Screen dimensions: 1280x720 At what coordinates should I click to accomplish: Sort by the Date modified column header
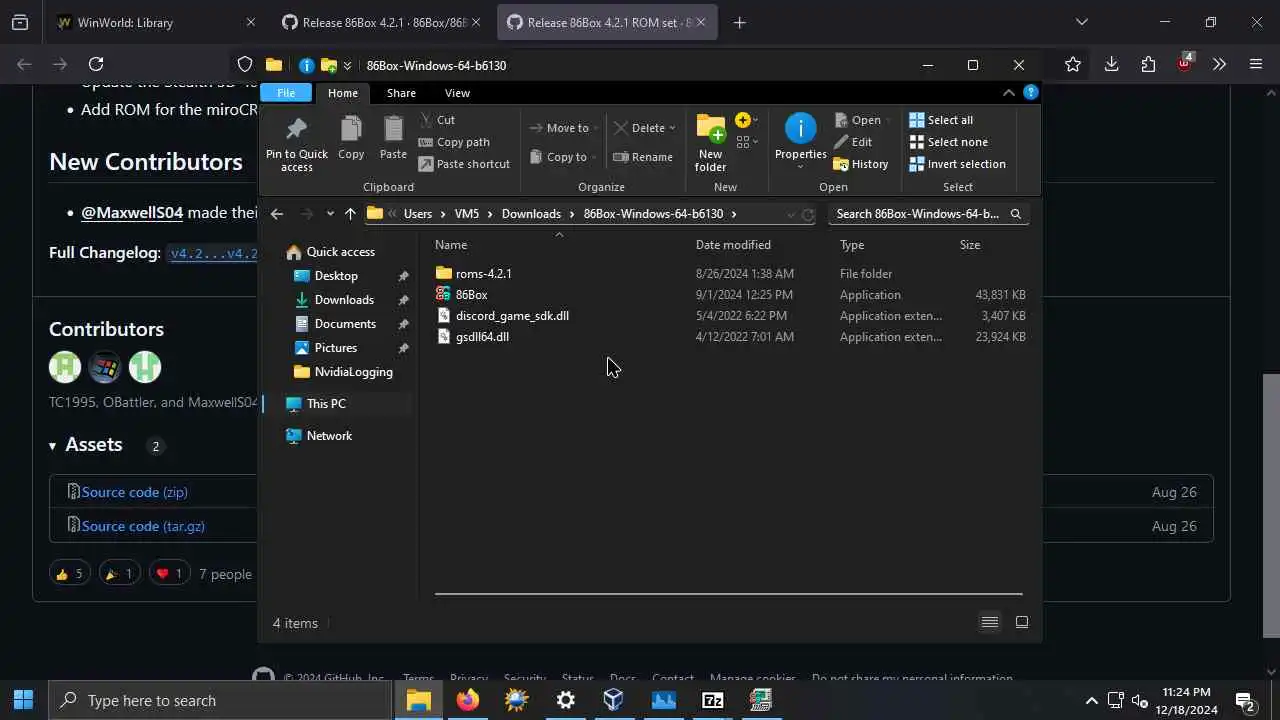(733, 245)
